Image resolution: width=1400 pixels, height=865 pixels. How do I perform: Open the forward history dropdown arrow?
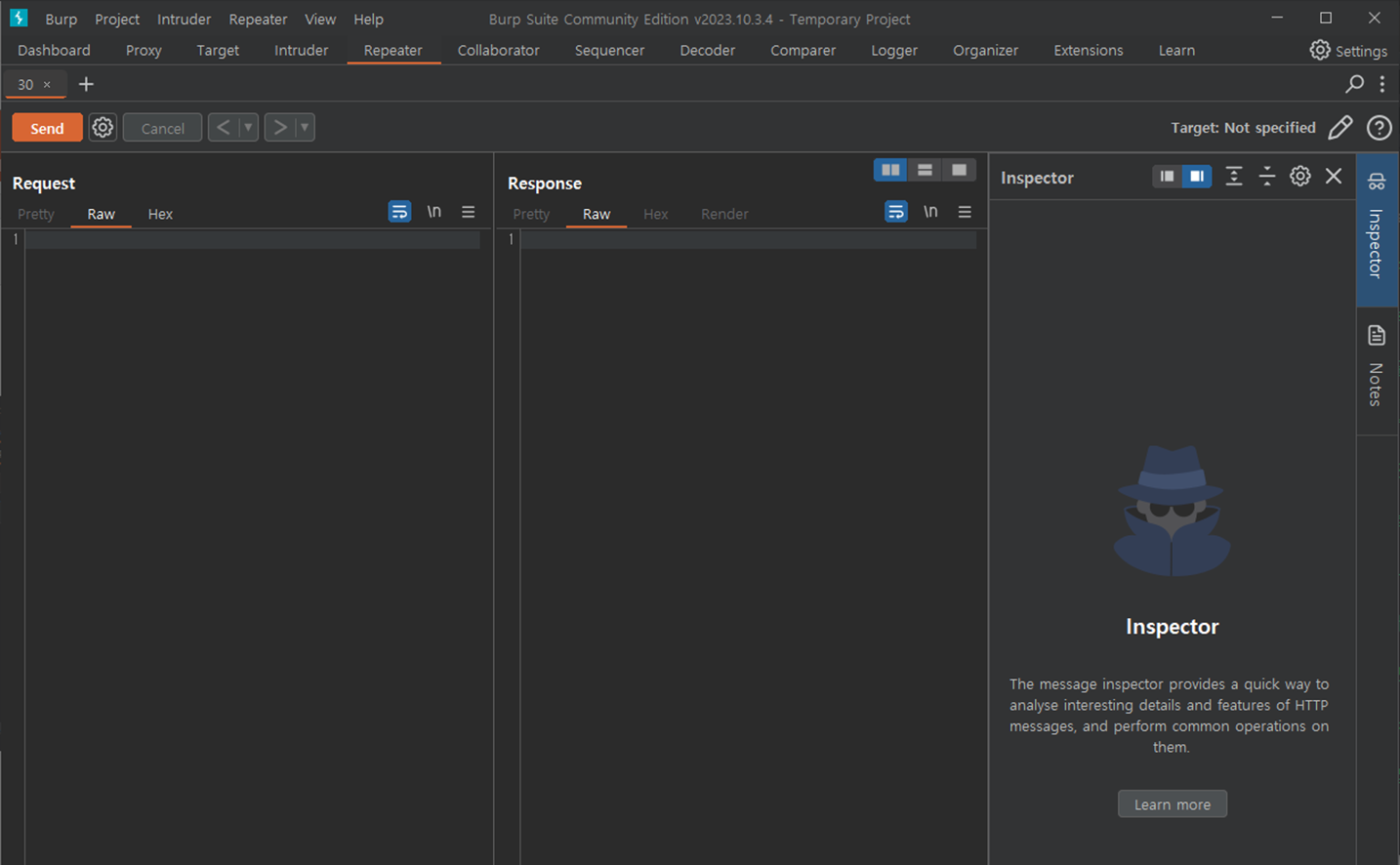[x=305, y=127]
